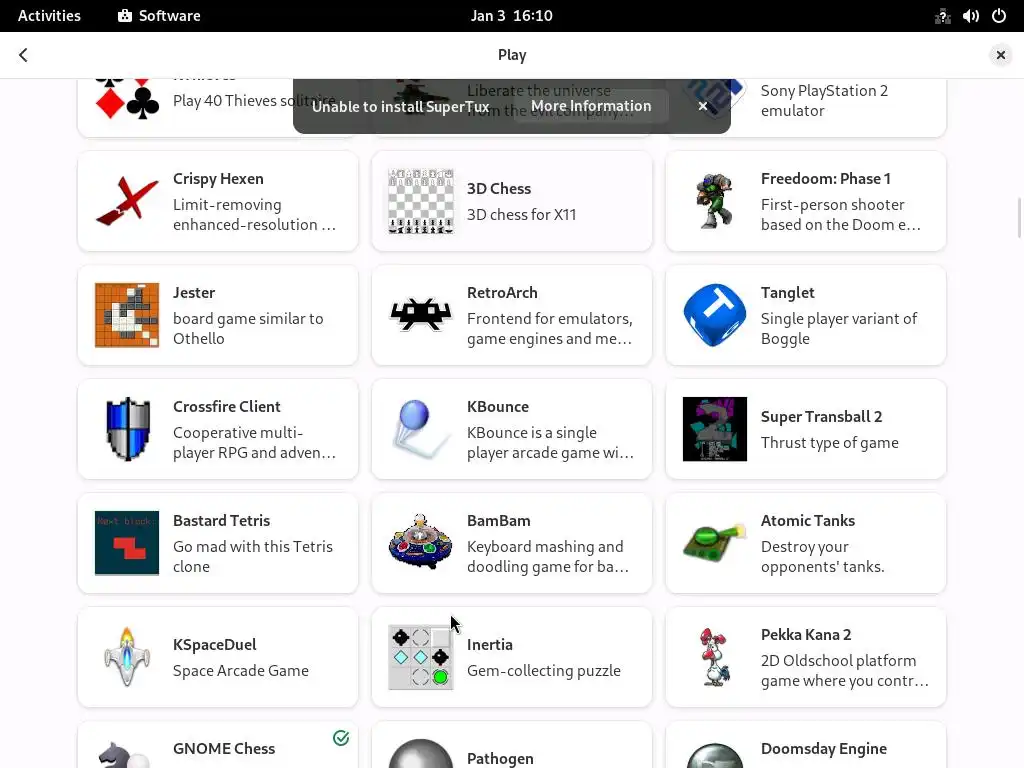Open the Pathogen title text
Image resolution: width=1024 pixels, height=768 pixels.
click(500, 759)
